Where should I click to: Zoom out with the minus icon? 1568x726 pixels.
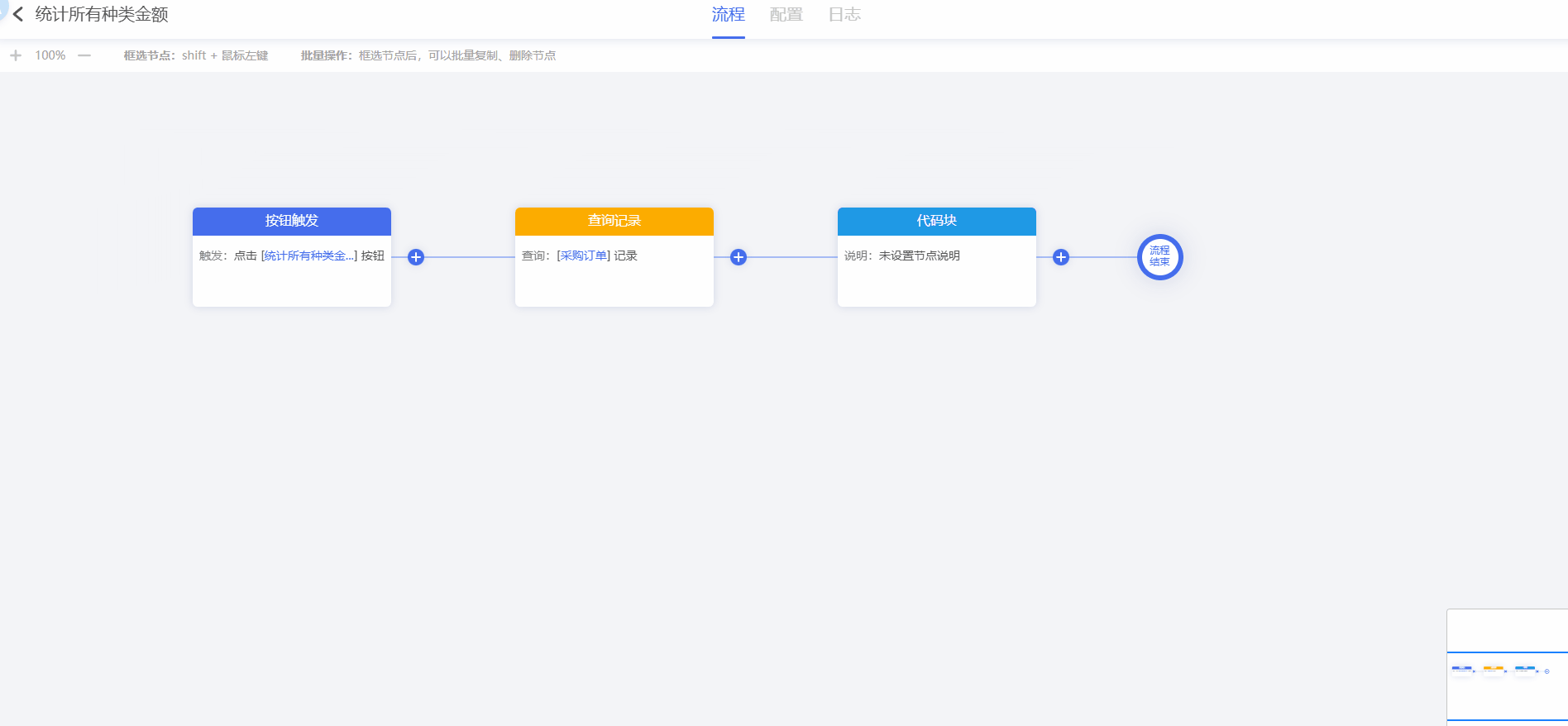pyautogui.click(x=84, y=55)
